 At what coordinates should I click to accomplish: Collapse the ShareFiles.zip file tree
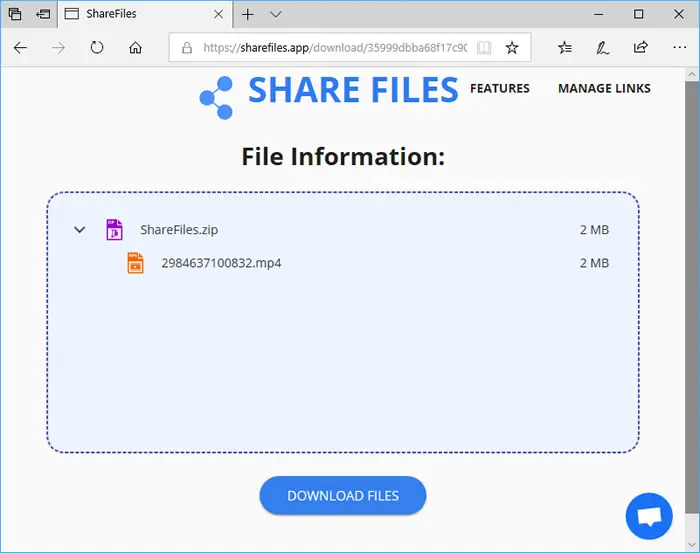tap(79, 229)
